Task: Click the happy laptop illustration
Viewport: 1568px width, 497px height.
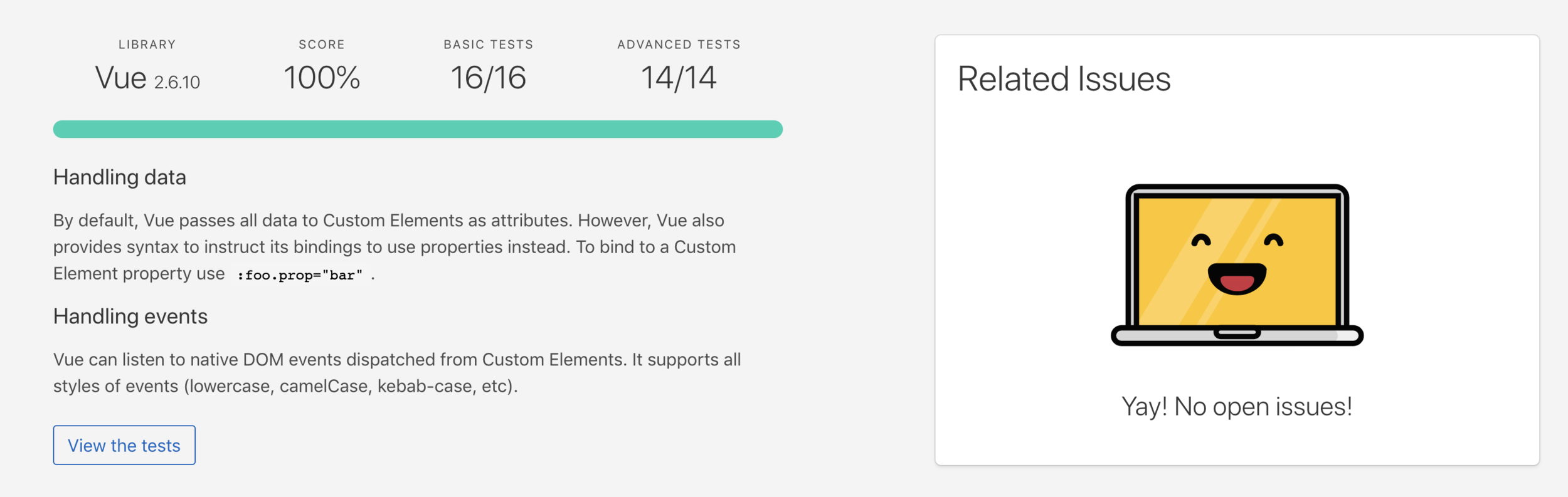Action: pos(1237,264)
